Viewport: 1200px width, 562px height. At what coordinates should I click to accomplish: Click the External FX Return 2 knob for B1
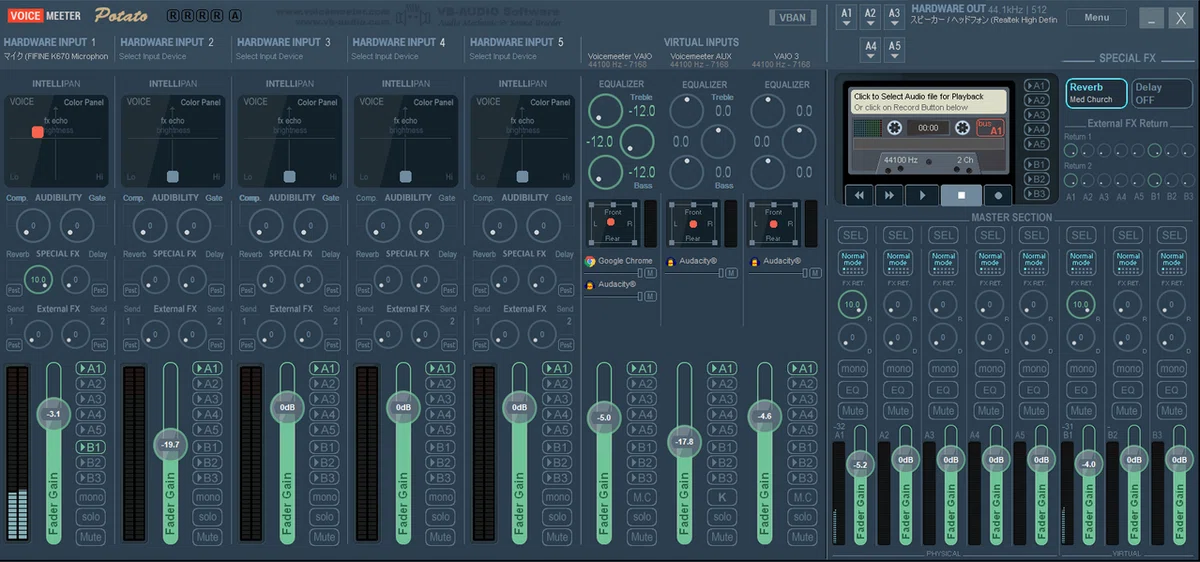point(1155,181)
